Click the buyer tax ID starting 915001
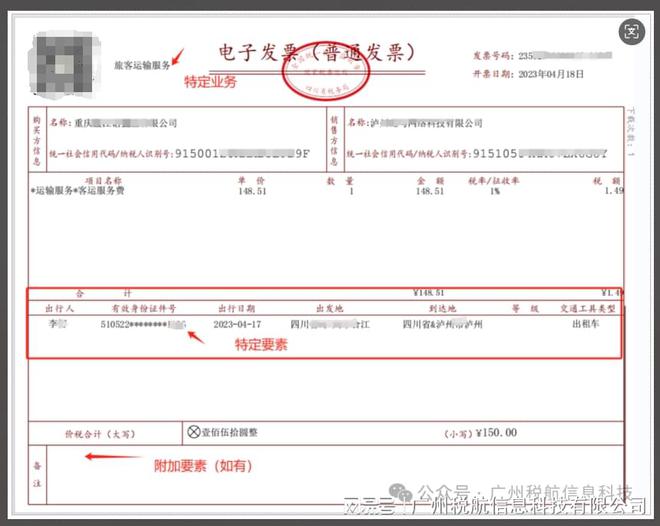 click(x=242, y=154)
